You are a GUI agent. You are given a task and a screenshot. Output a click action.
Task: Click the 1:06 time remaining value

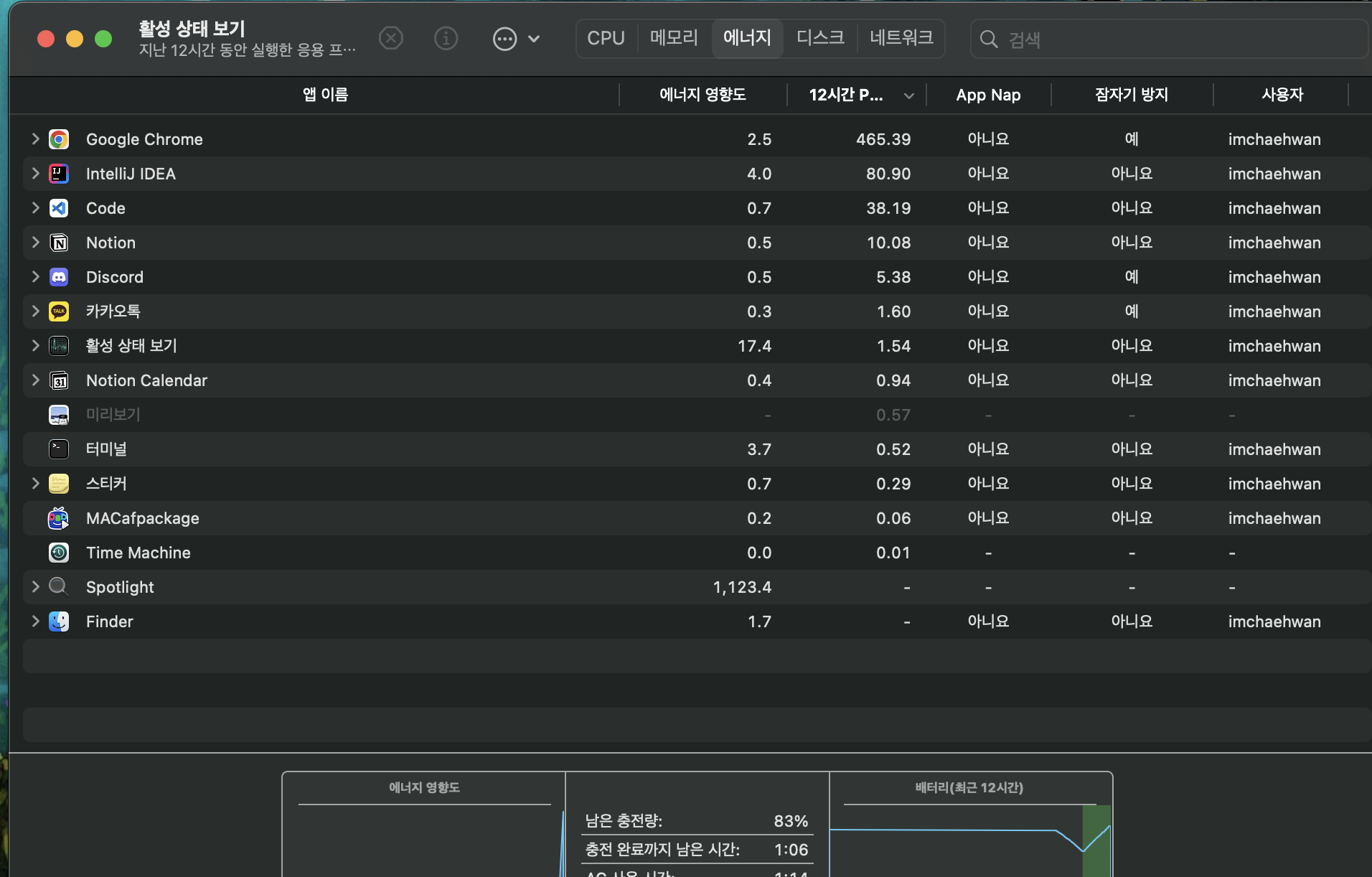coord(791,850)
